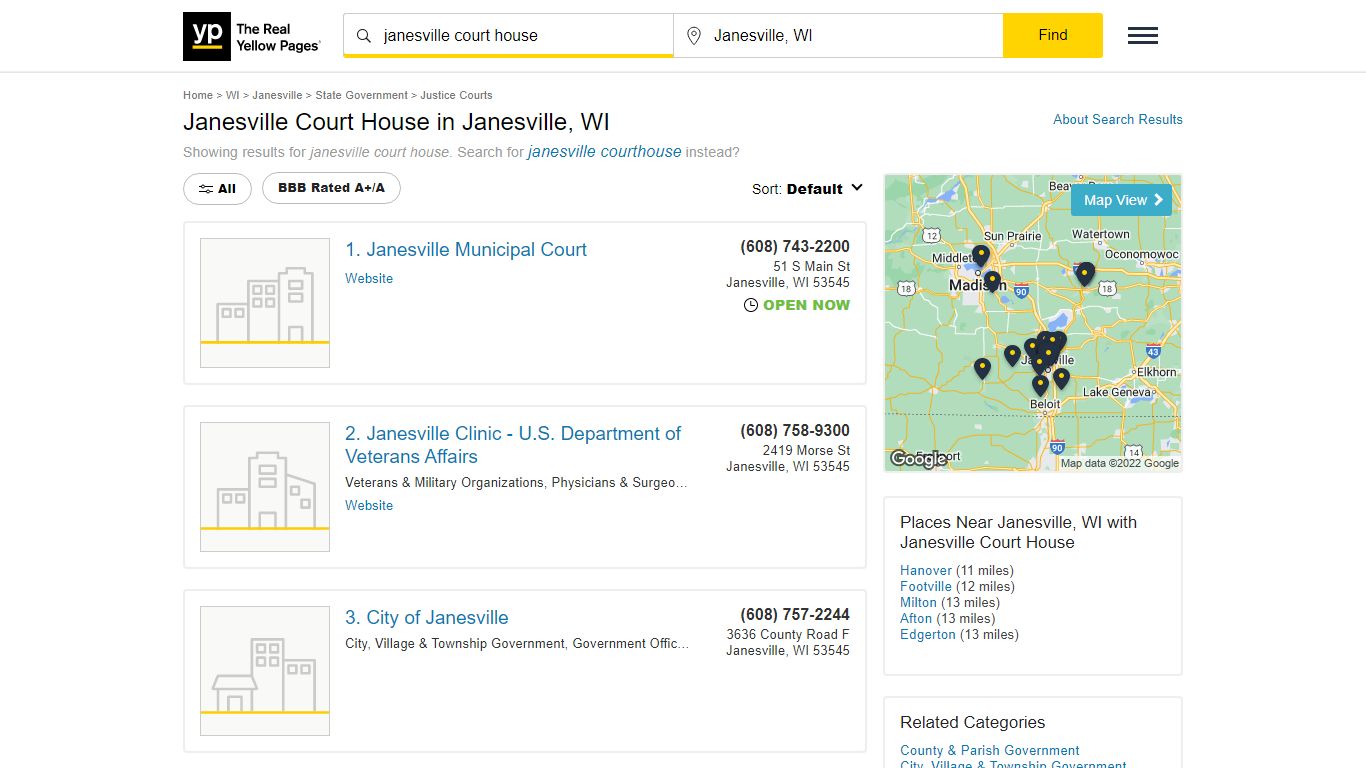Click the phone number (608) 743-2200
This screenshot has height=768, width=1366.
(x=795, y=246)
